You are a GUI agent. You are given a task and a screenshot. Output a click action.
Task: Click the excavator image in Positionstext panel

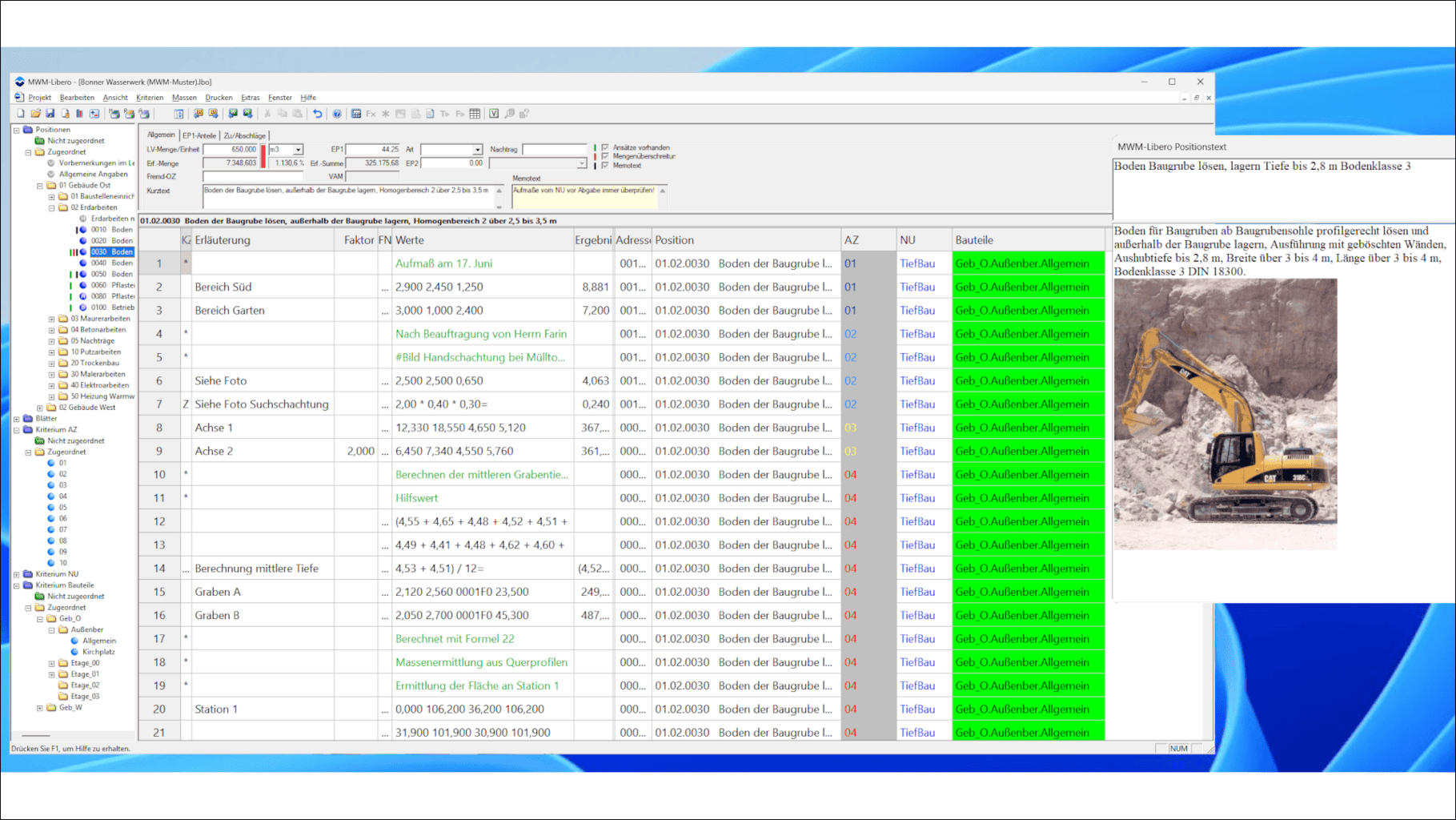[x=1225, y=413]
